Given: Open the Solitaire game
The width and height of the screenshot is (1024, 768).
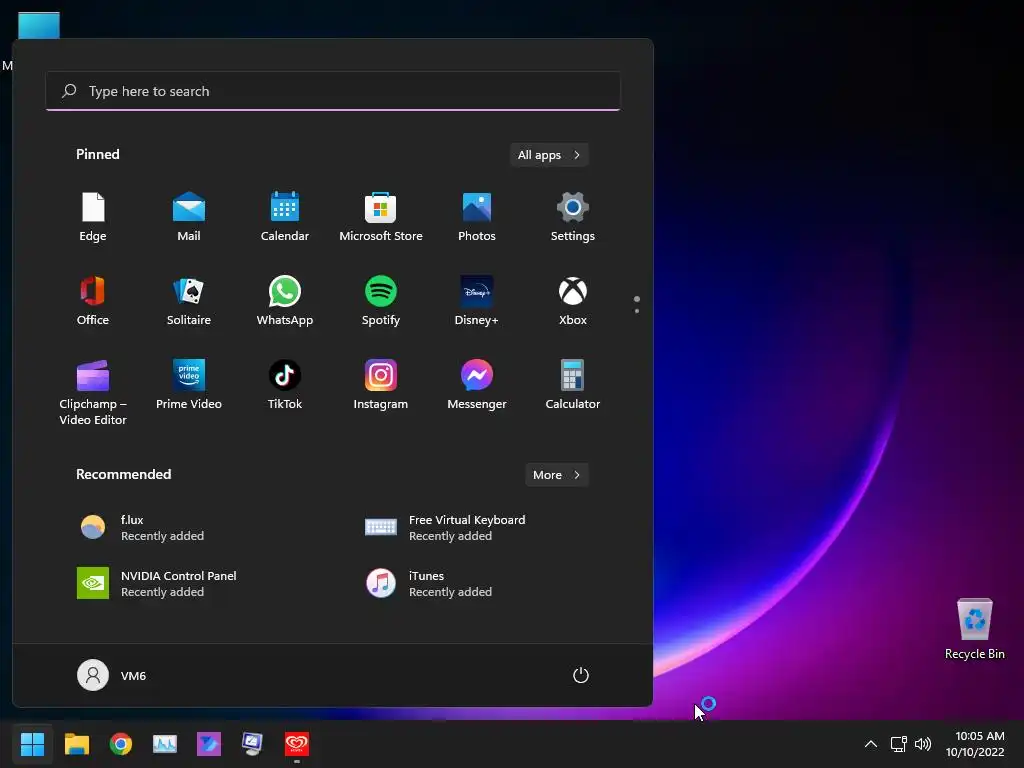Looking at the screenshot, I should pos(189,301).
